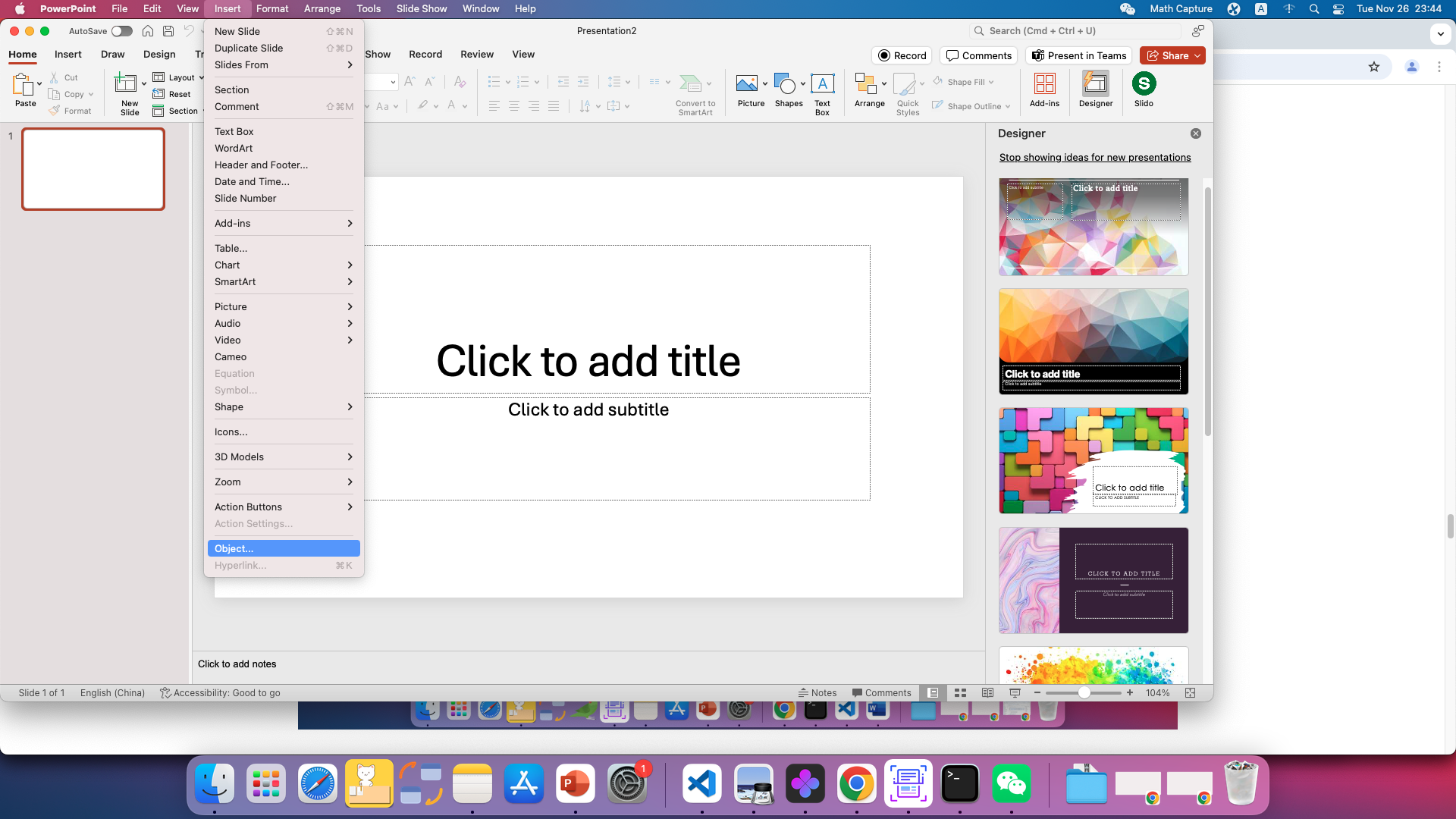Click Accessibility: Good to go status
This screenshot has height=819, width=1456.
coord(220,692)
